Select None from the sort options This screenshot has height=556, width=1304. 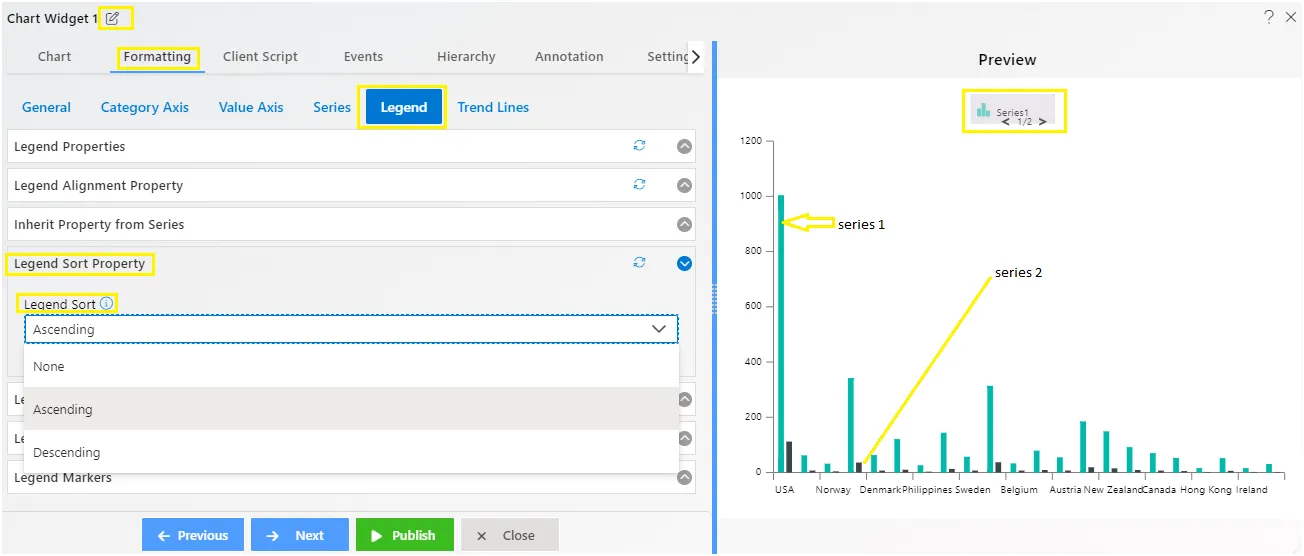[x=351, y=367]
